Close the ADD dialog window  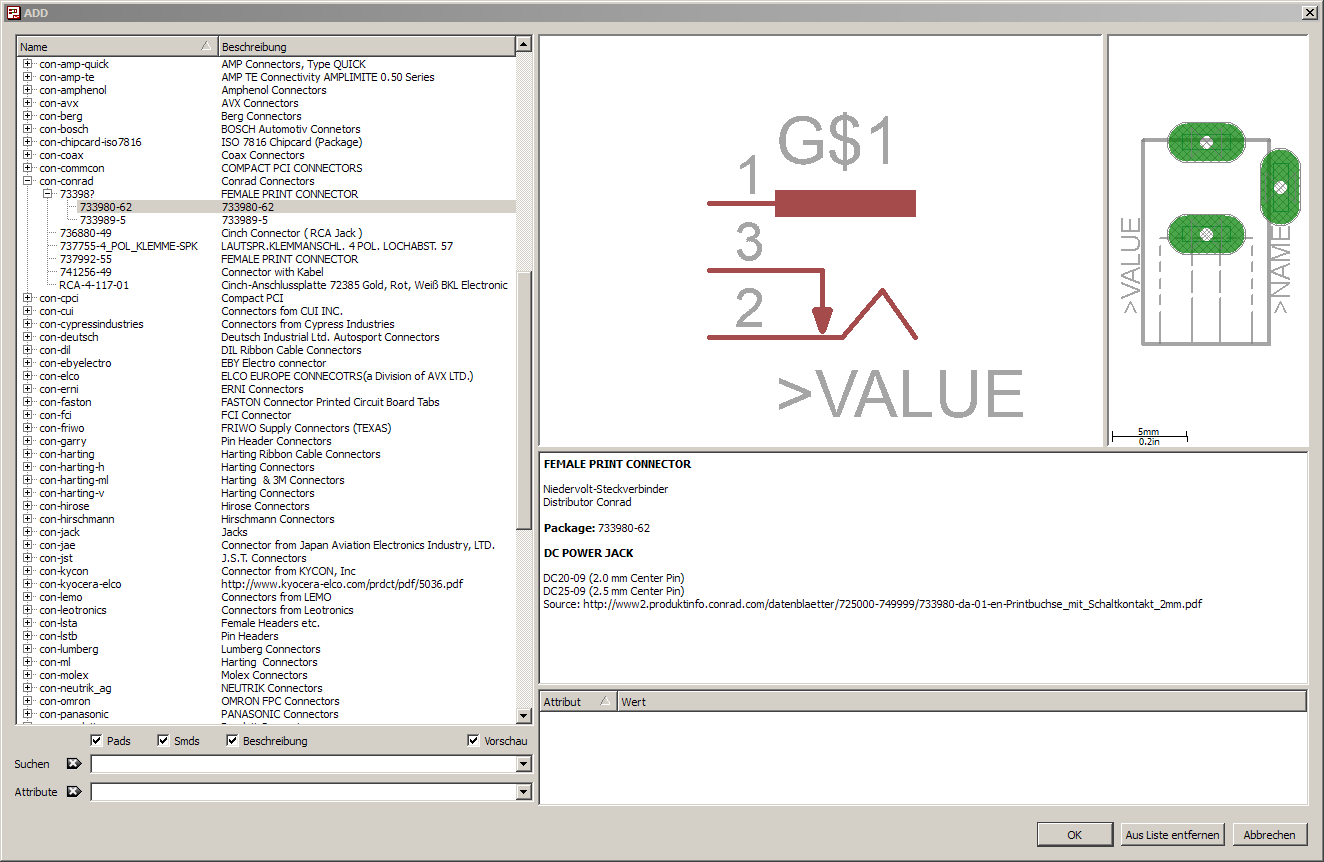[x=1309, y=12]
